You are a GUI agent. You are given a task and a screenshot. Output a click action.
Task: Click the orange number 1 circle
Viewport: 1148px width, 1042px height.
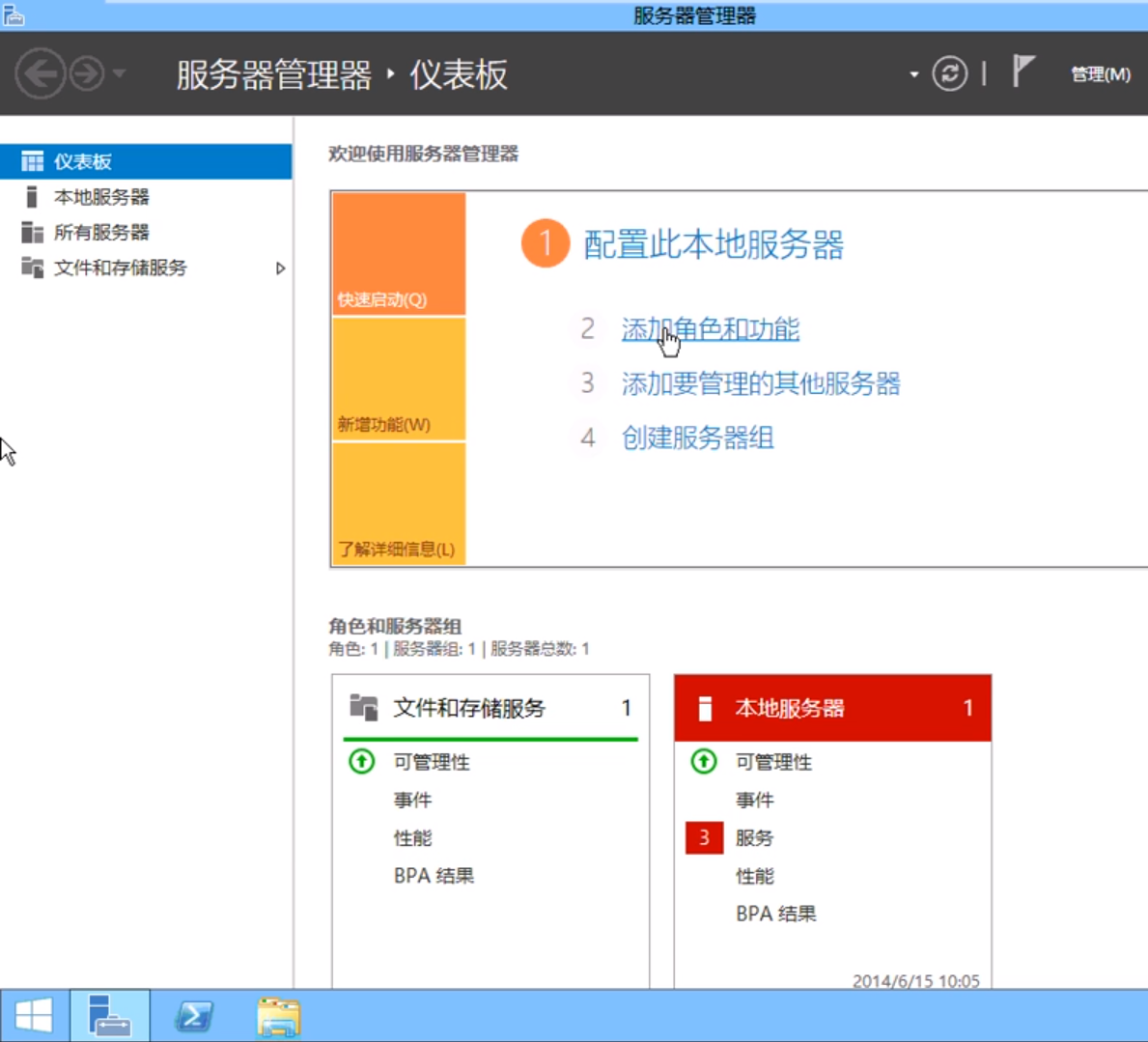tap(546, 243)
